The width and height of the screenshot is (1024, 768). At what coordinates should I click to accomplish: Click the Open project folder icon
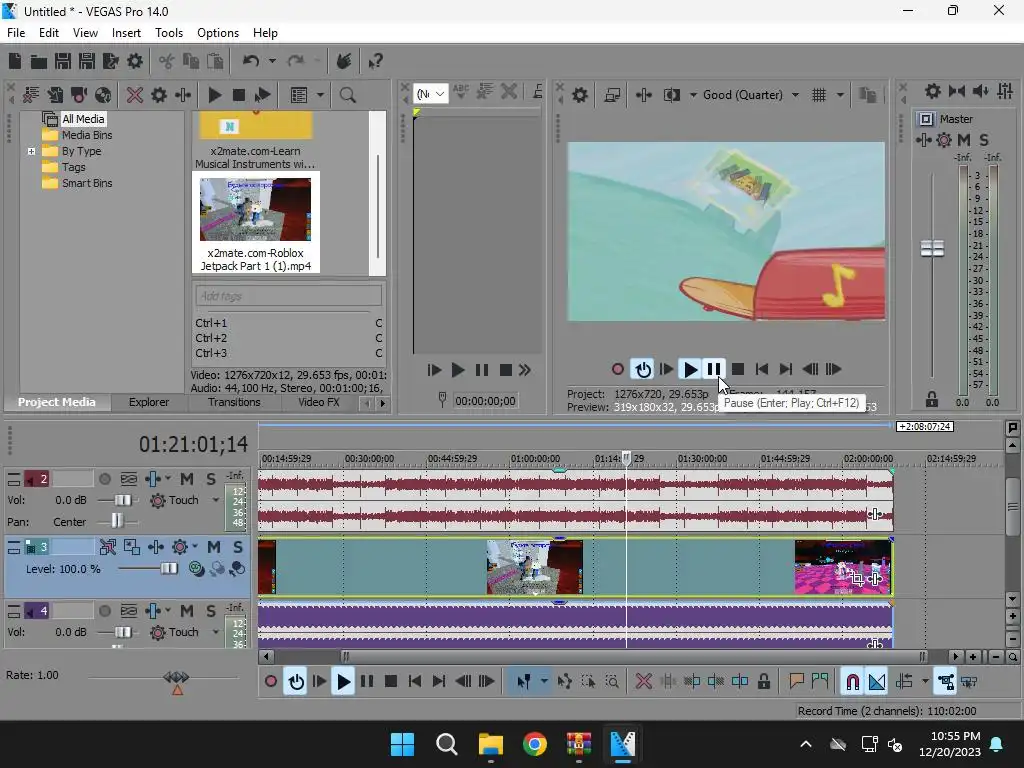click(39, 61)
